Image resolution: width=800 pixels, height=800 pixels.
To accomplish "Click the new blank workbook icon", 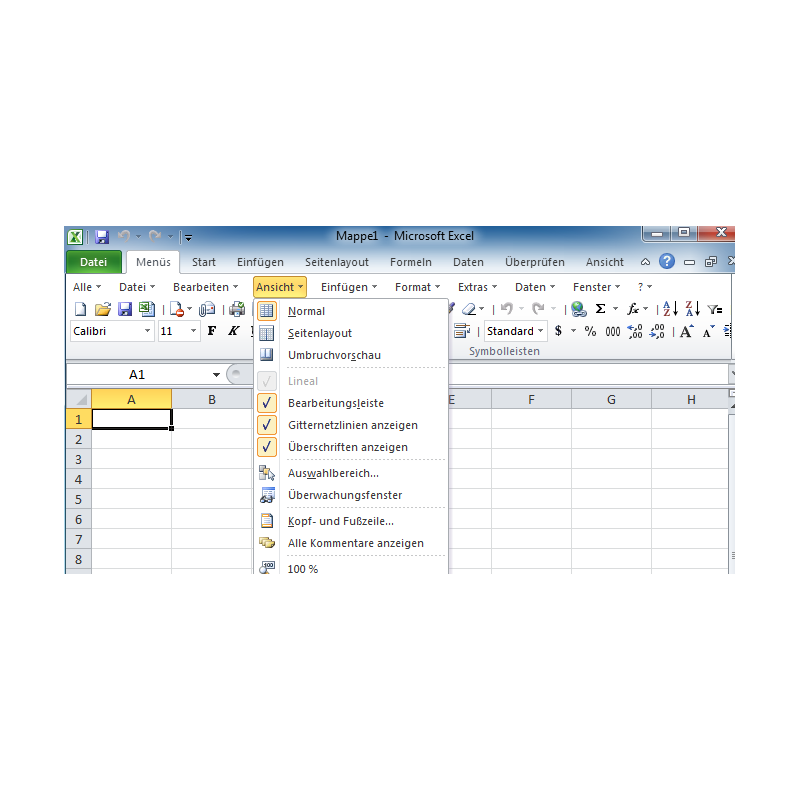I will click(x=81, y=310).
